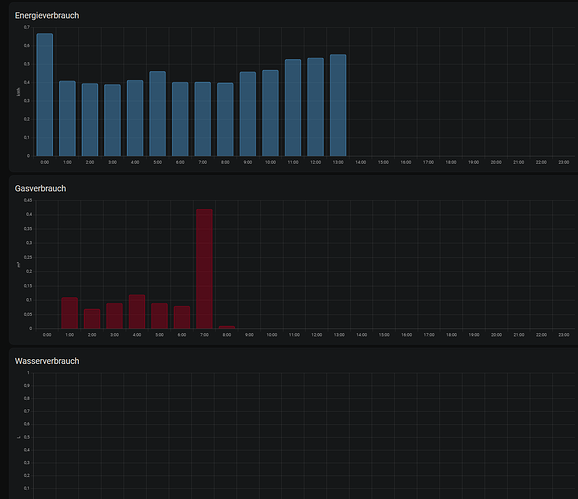Select the 3:00 red gas bar
Image resolution: width=578 pixels, height=499 pixels.
click(x=115, y=316)
